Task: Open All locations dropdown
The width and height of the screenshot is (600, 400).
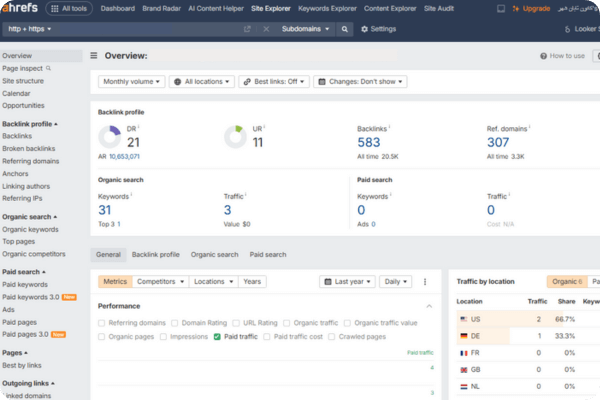Action: click(202, 82)
